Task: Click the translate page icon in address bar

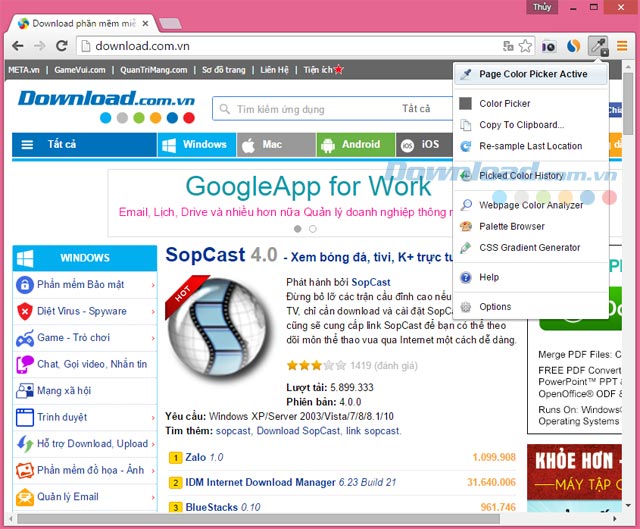Action: [508, 46]
